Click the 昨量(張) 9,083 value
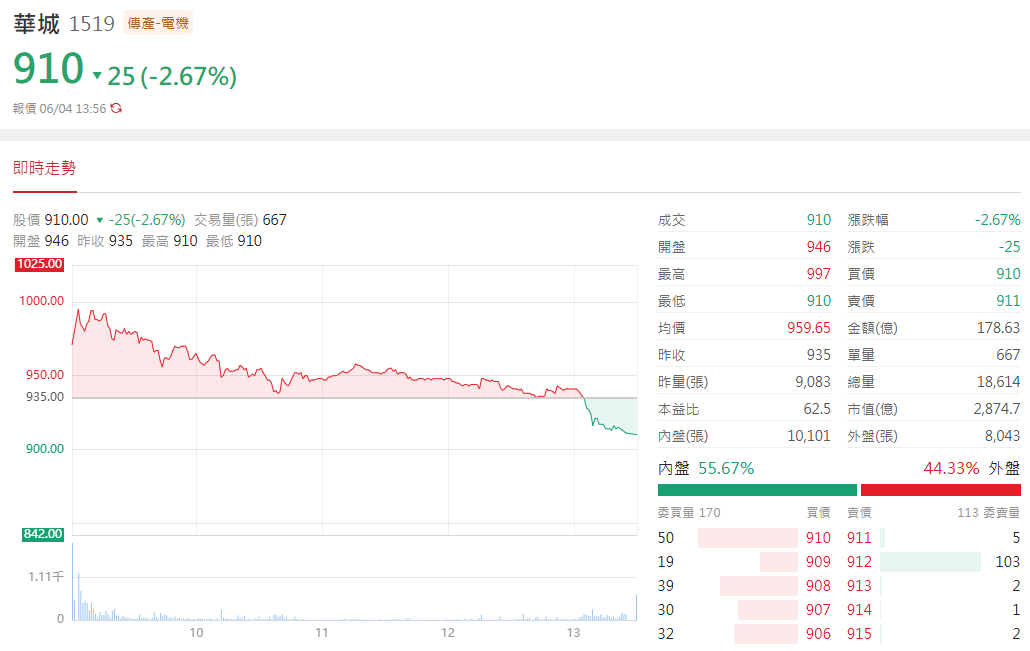The width and height of the screenshot is (1030, 651). [813, 382]
